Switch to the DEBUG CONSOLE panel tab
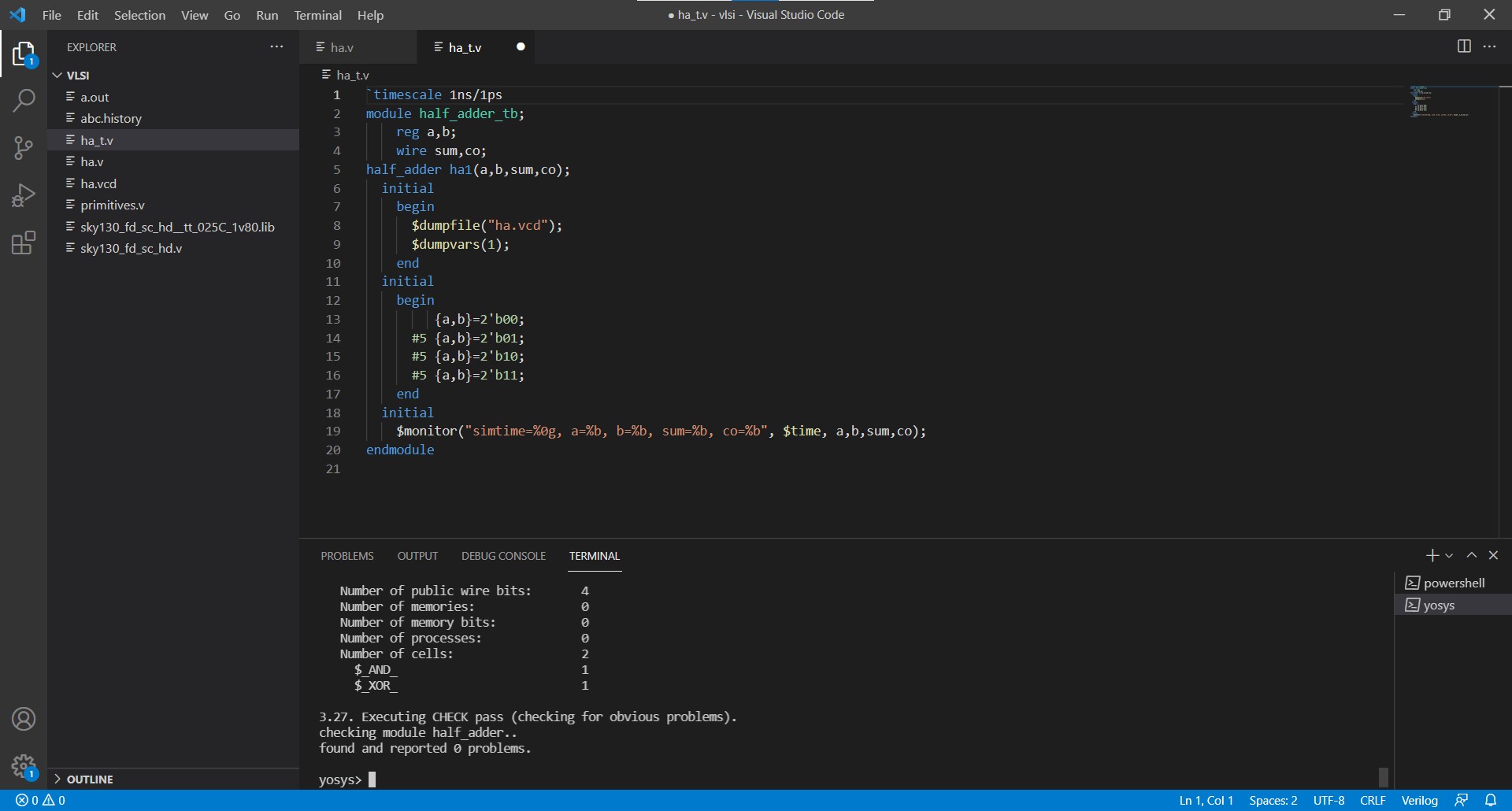Screen dimensions: 1512x811 (x=503, y=556)
